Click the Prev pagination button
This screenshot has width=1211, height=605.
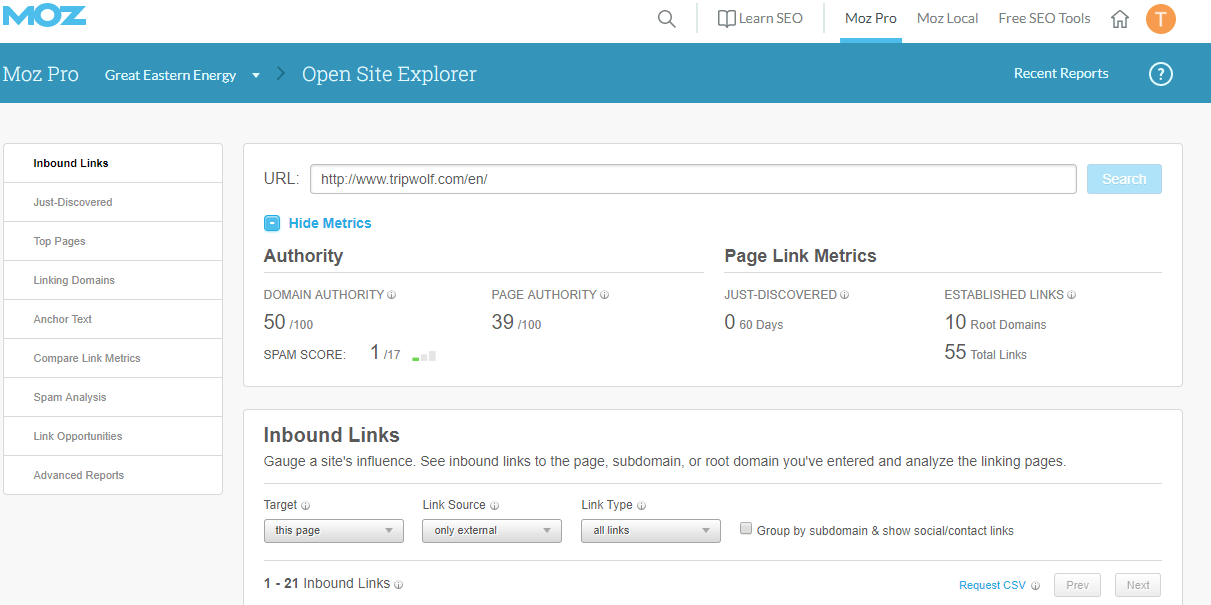[x=1077, y=585]
